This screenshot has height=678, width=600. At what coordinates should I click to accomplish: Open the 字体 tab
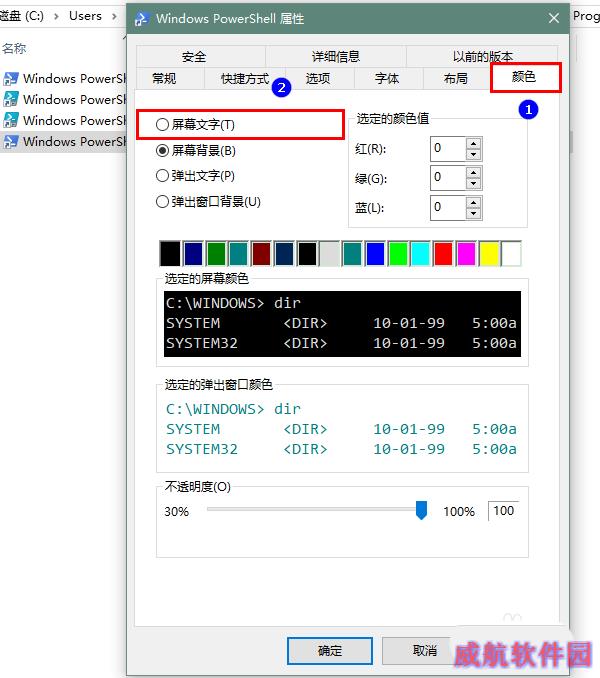coord(387,78)
